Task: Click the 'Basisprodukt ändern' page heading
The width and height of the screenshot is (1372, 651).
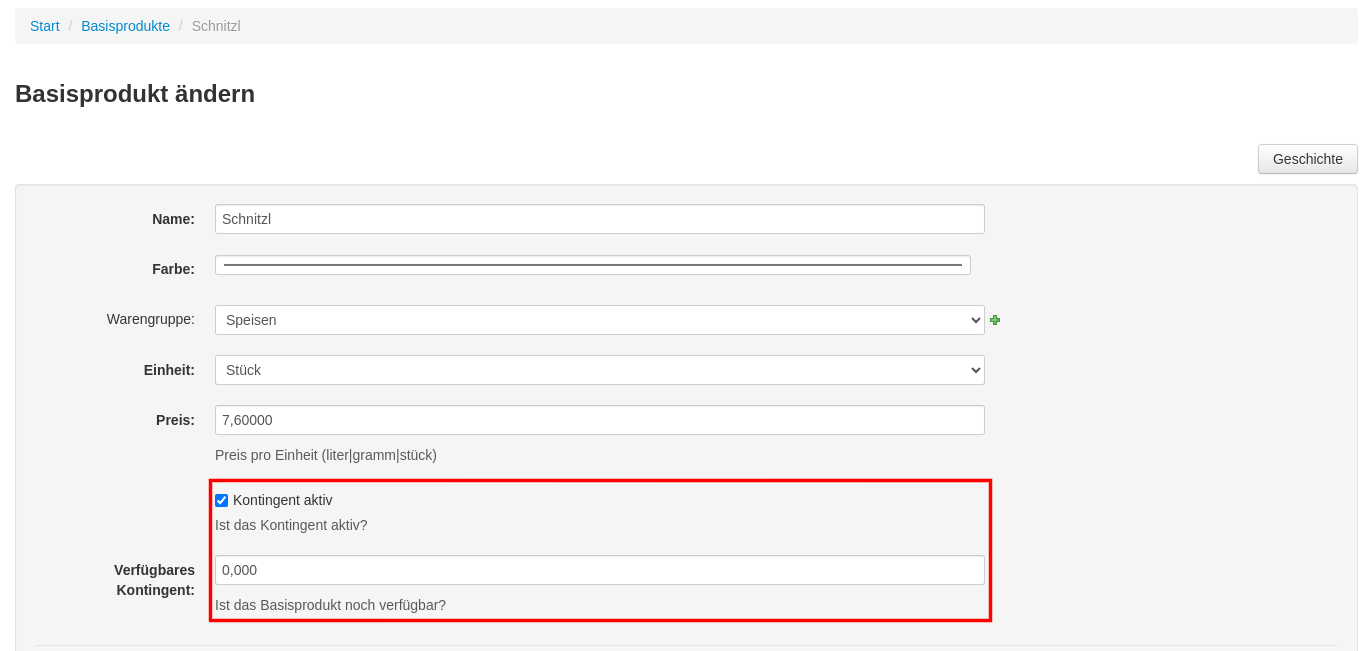Action: tap(135, 94)
